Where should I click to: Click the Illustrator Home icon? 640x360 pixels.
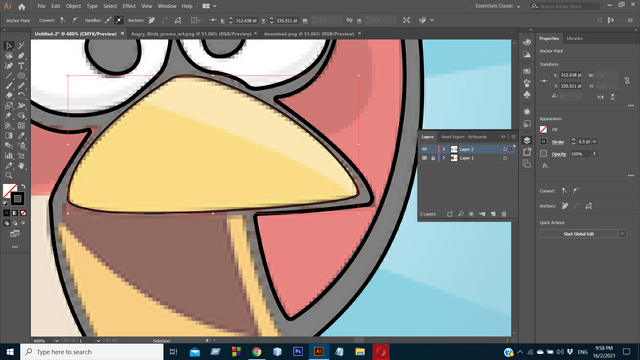pyautogui.click(x=22, y=6)
